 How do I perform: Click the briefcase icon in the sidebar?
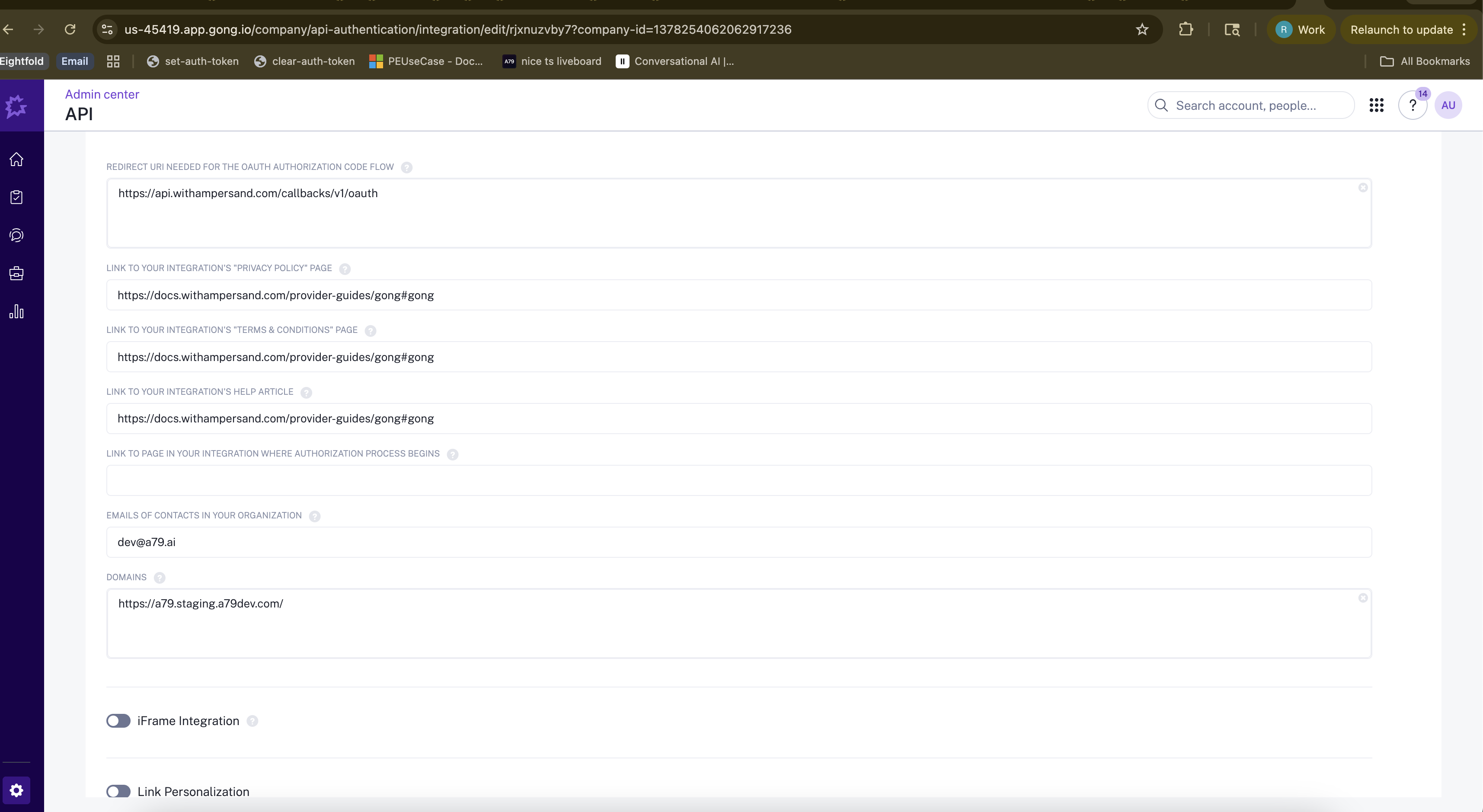16,273
